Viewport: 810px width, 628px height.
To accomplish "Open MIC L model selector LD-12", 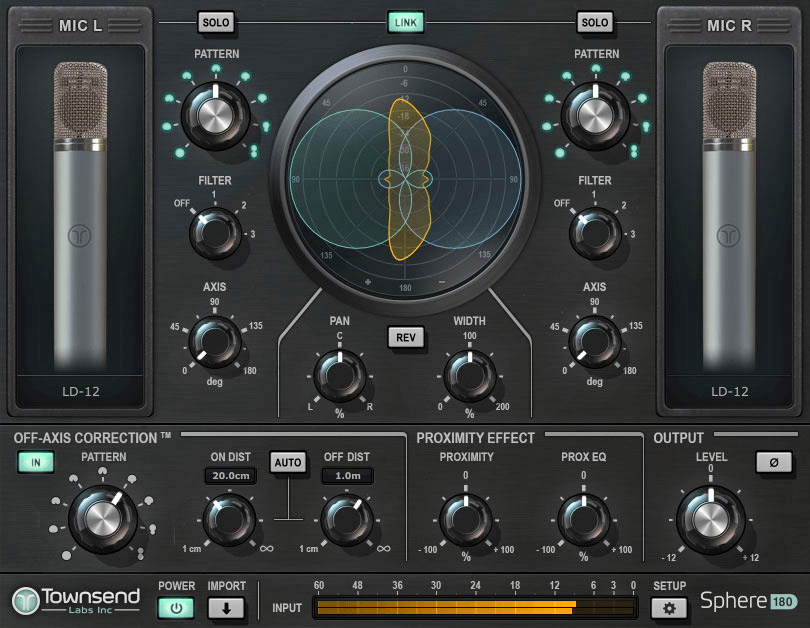I will 81,391.
